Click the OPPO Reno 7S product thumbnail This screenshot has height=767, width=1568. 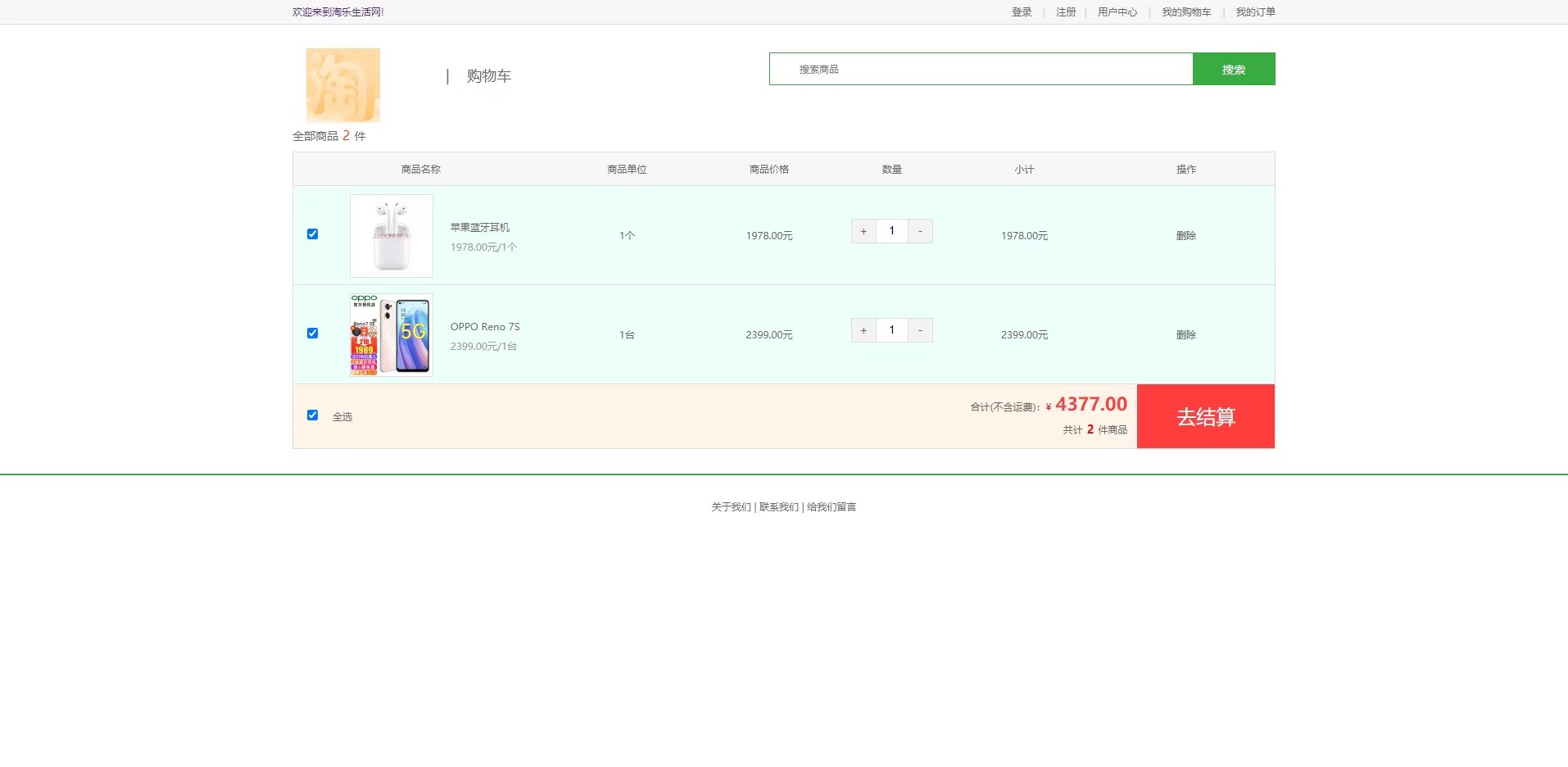pyautogui.click(x=392, y=335)
